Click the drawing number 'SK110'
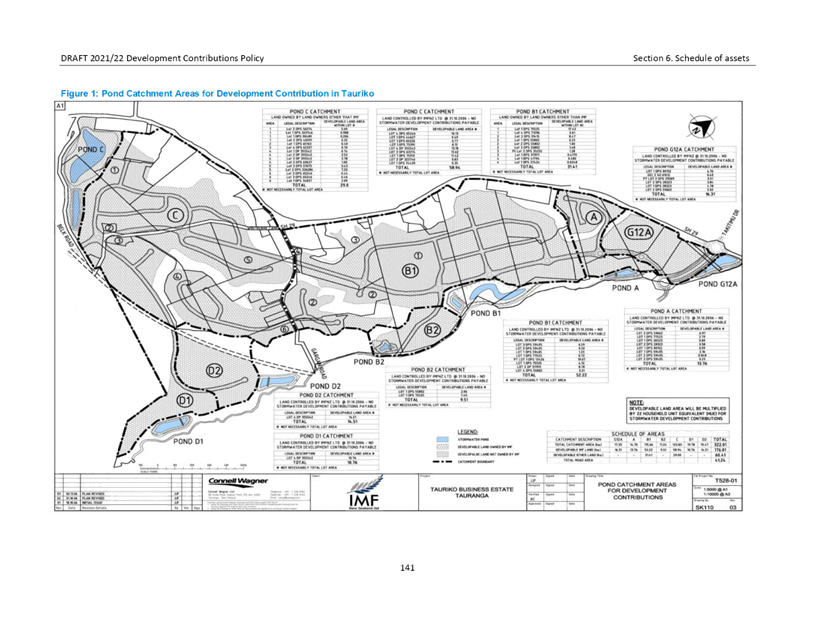The image size is (816, 626). [x=704, y=507]
